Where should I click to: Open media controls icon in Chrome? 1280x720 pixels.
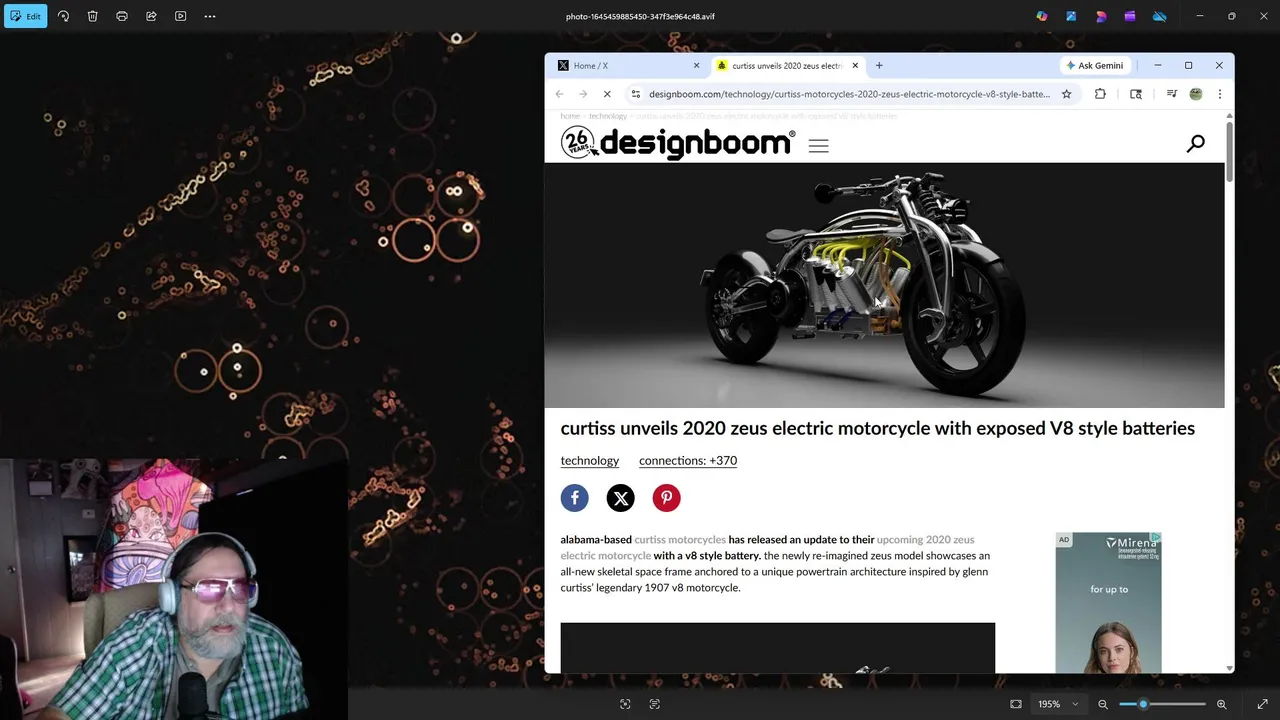[1171, 94]
